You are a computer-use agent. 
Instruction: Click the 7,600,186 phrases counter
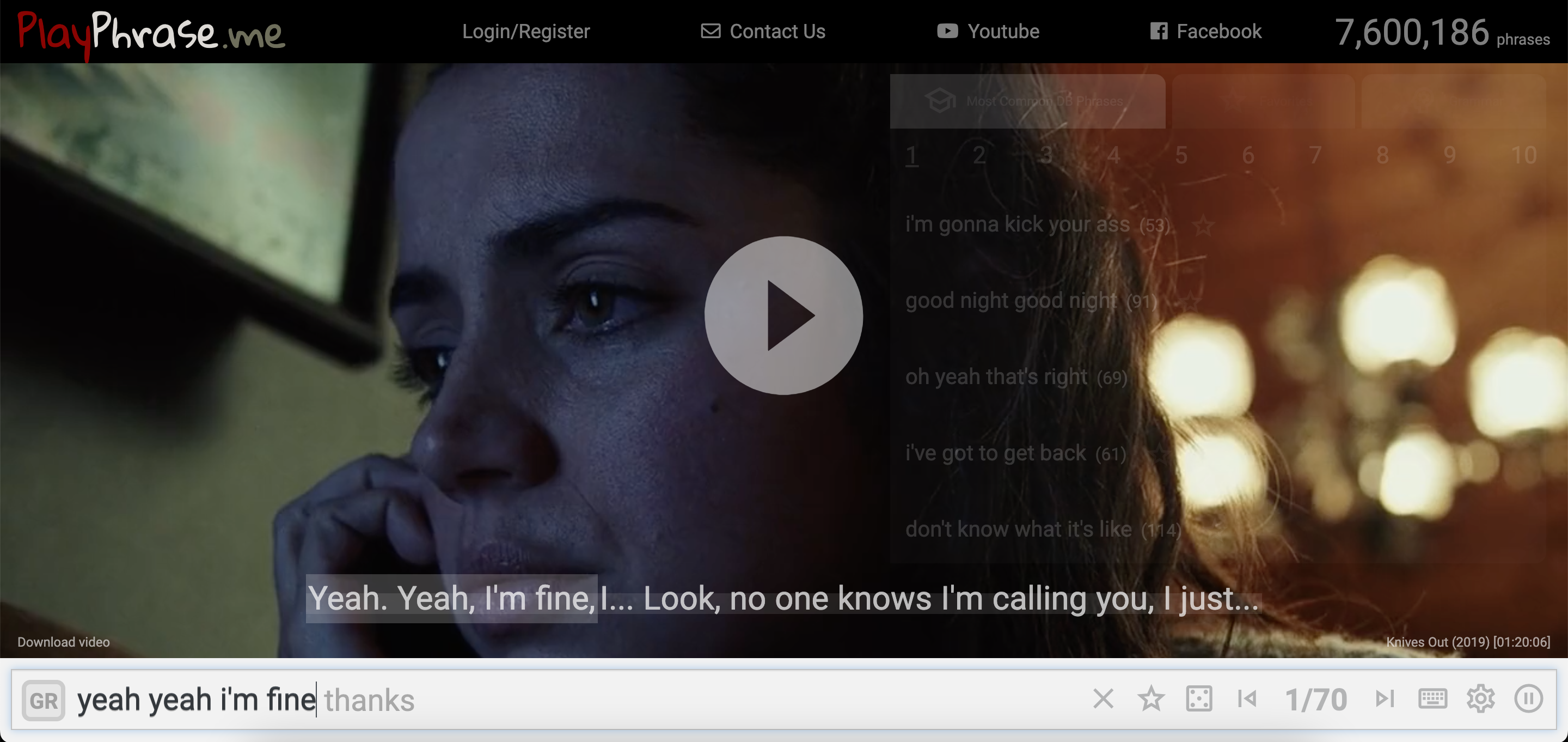point(1442,32)
